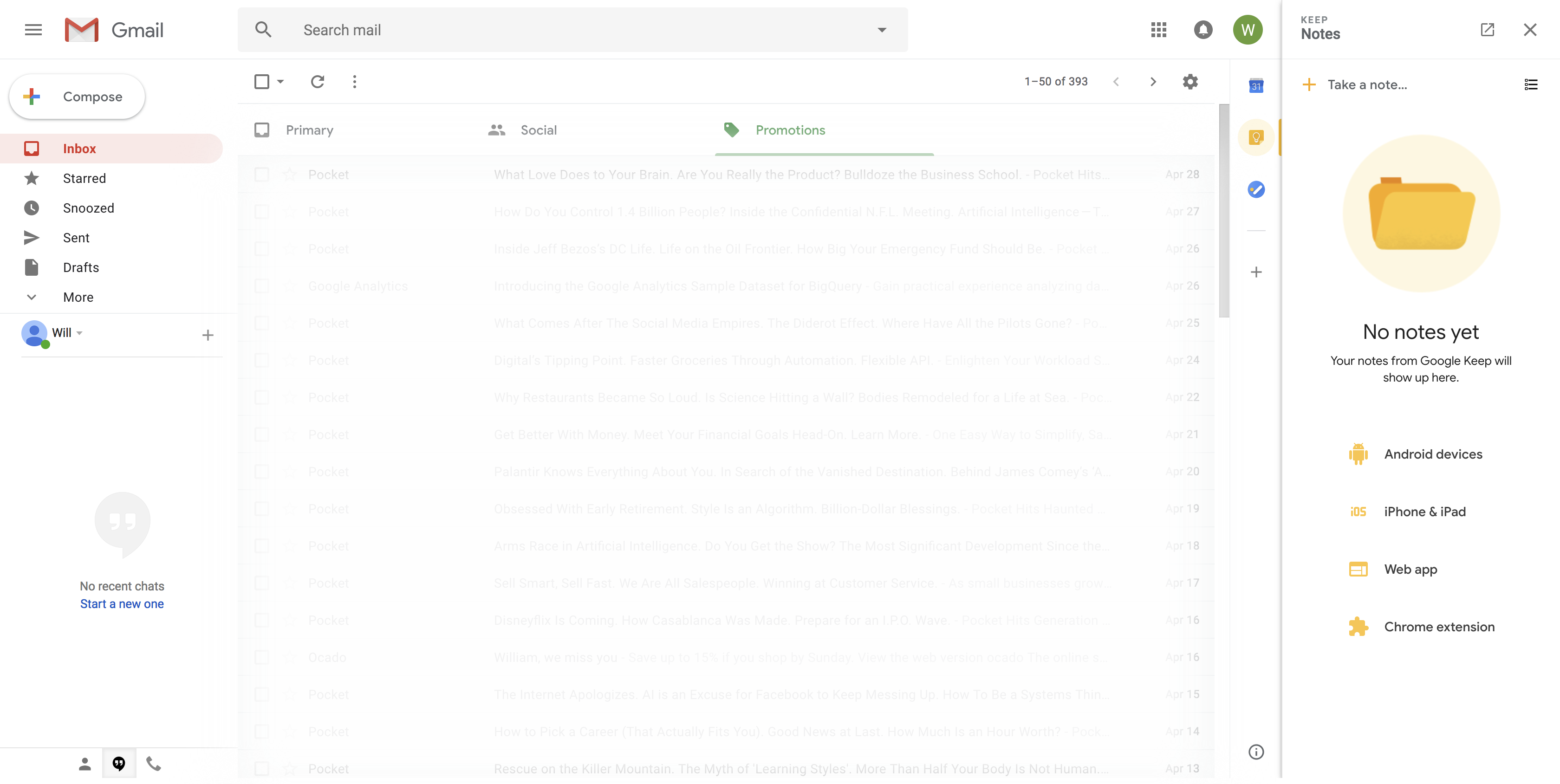Create a new list note in Keep

pos(1530,85)
